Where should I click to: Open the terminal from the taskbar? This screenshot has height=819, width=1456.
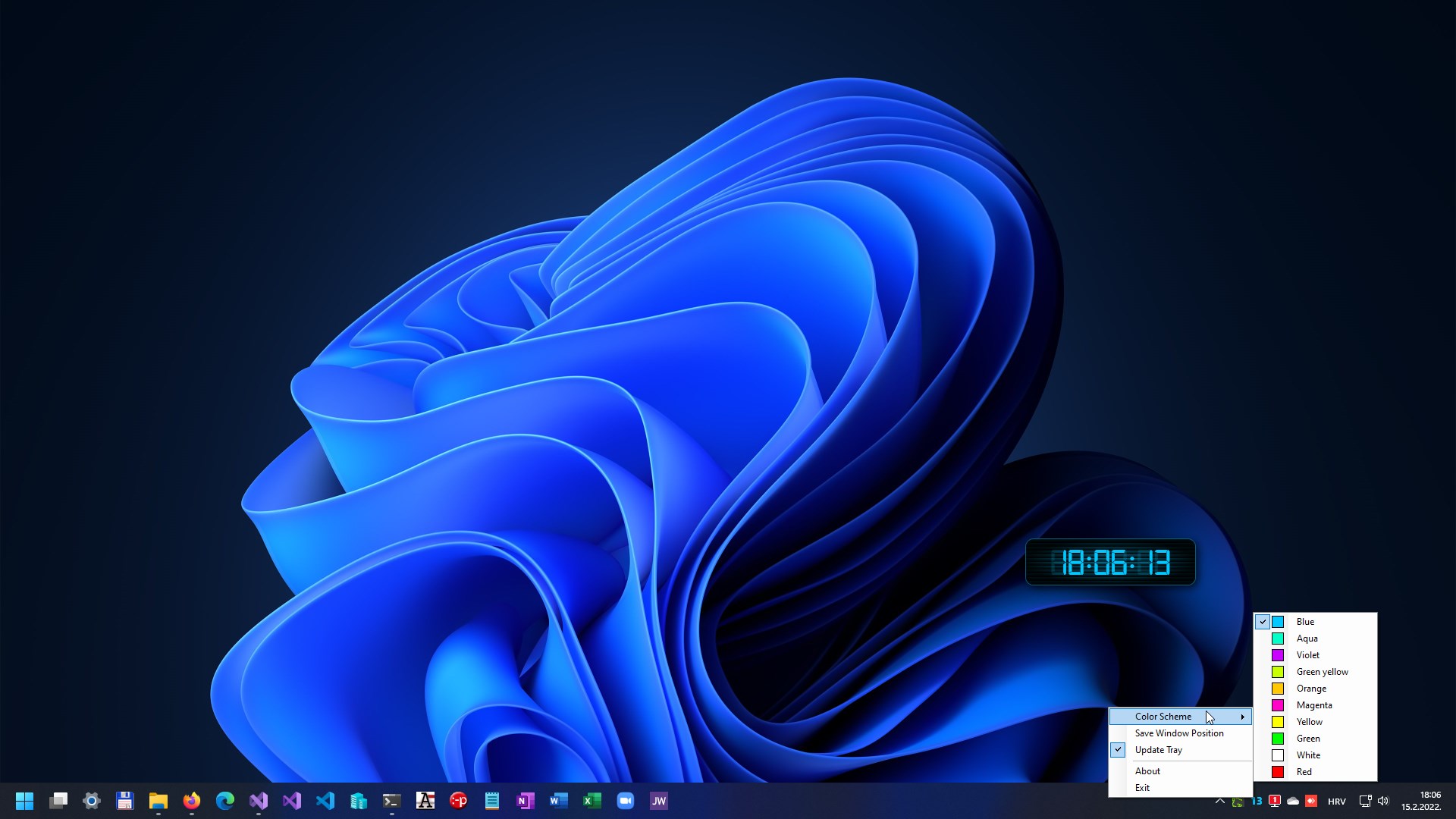pyautogui.click(x=392, y=801)
